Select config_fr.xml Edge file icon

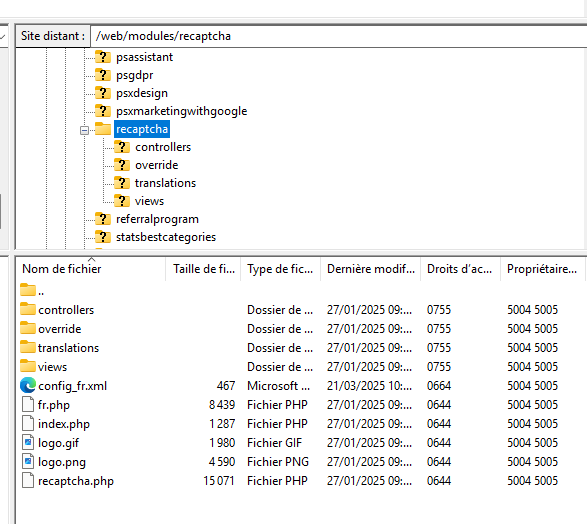point(28,386)
